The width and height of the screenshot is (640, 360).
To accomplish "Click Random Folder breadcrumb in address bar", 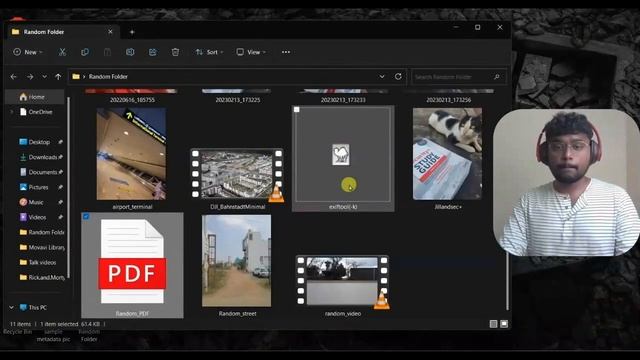I will [x=108, y=76].
